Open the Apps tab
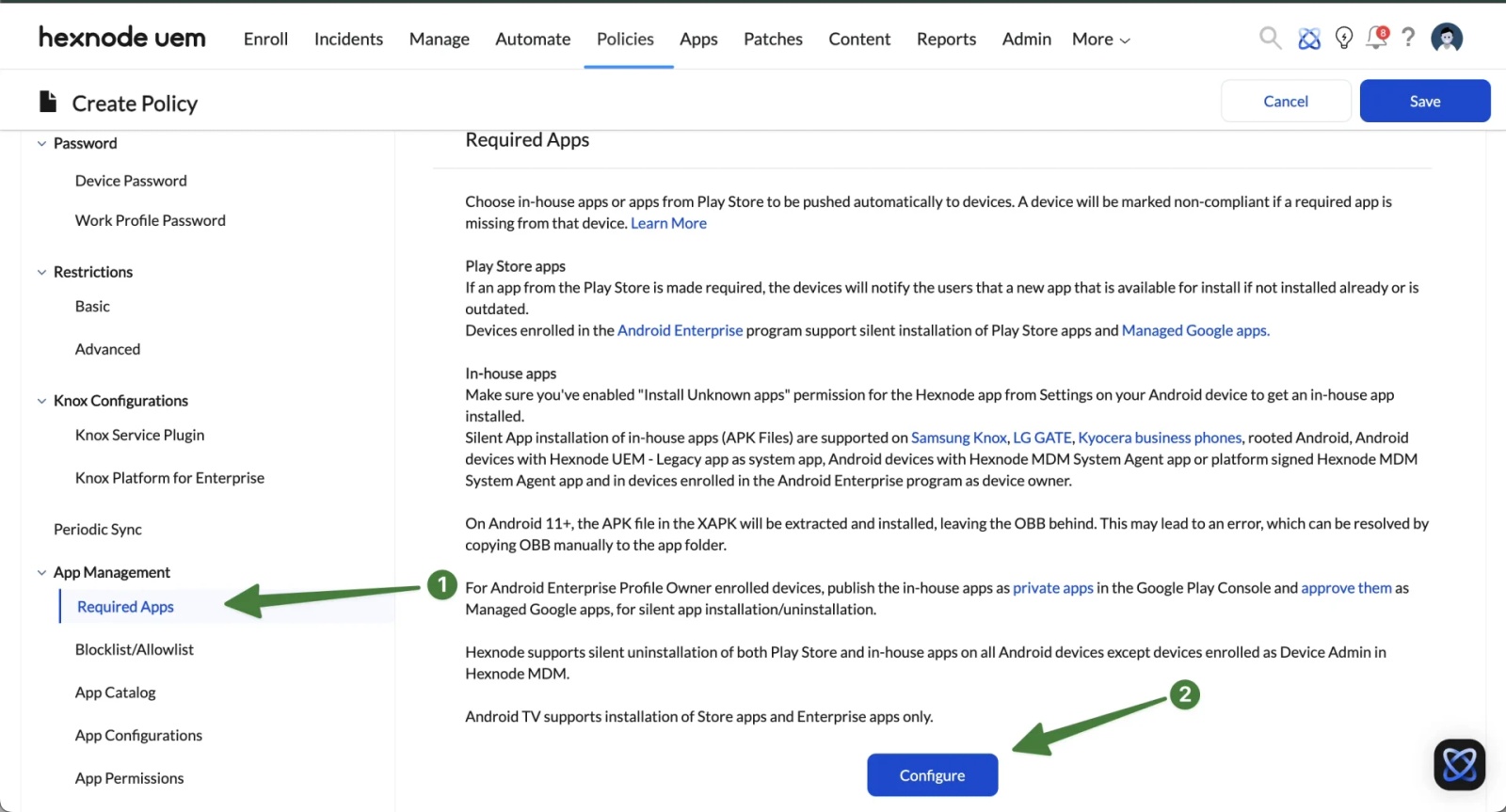 [x=698, y=39]
